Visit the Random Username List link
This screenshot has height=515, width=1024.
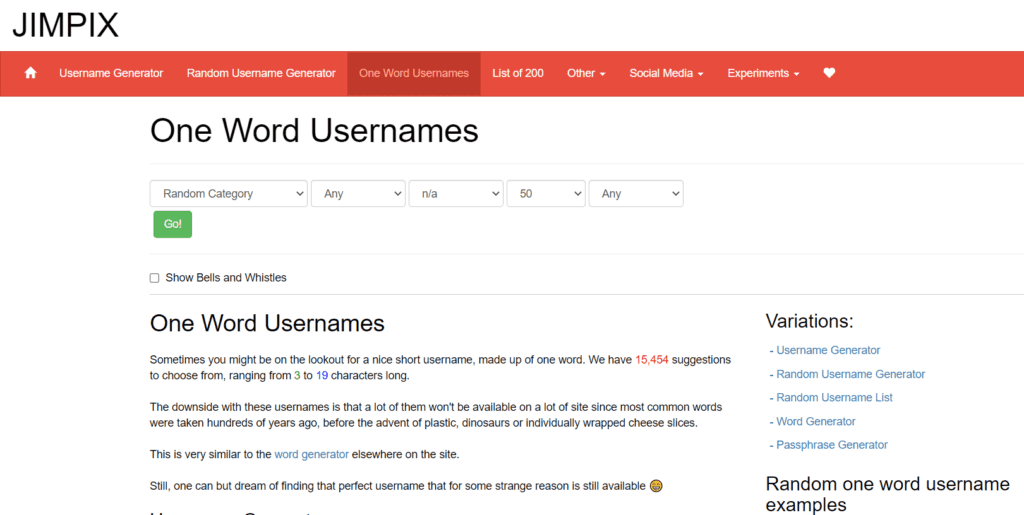[834, 398]
